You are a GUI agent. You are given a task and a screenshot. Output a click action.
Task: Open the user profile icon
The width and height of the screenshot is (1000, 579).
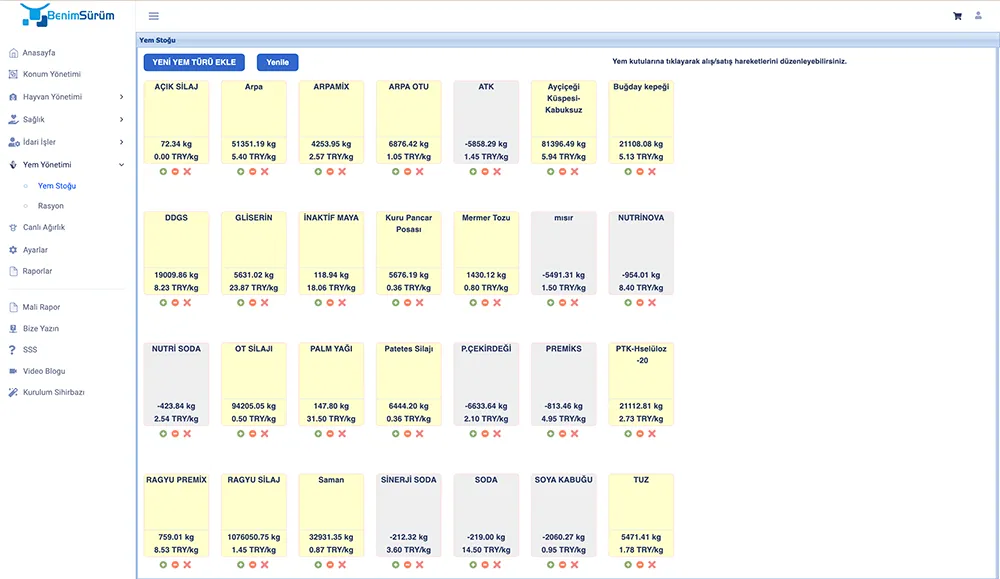(978, 16)
